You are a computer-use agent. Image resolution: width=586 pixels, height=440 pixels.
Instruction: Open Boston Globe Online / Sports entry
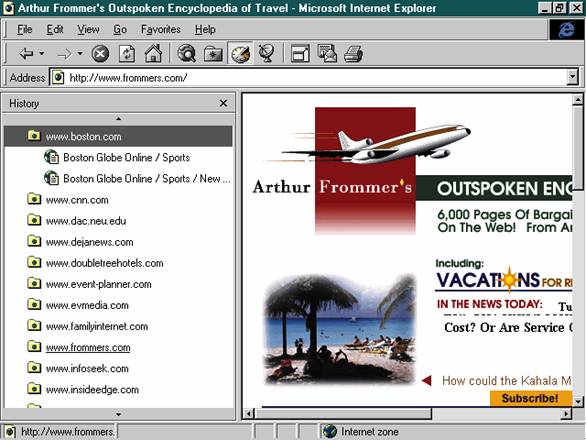[126, 157]
